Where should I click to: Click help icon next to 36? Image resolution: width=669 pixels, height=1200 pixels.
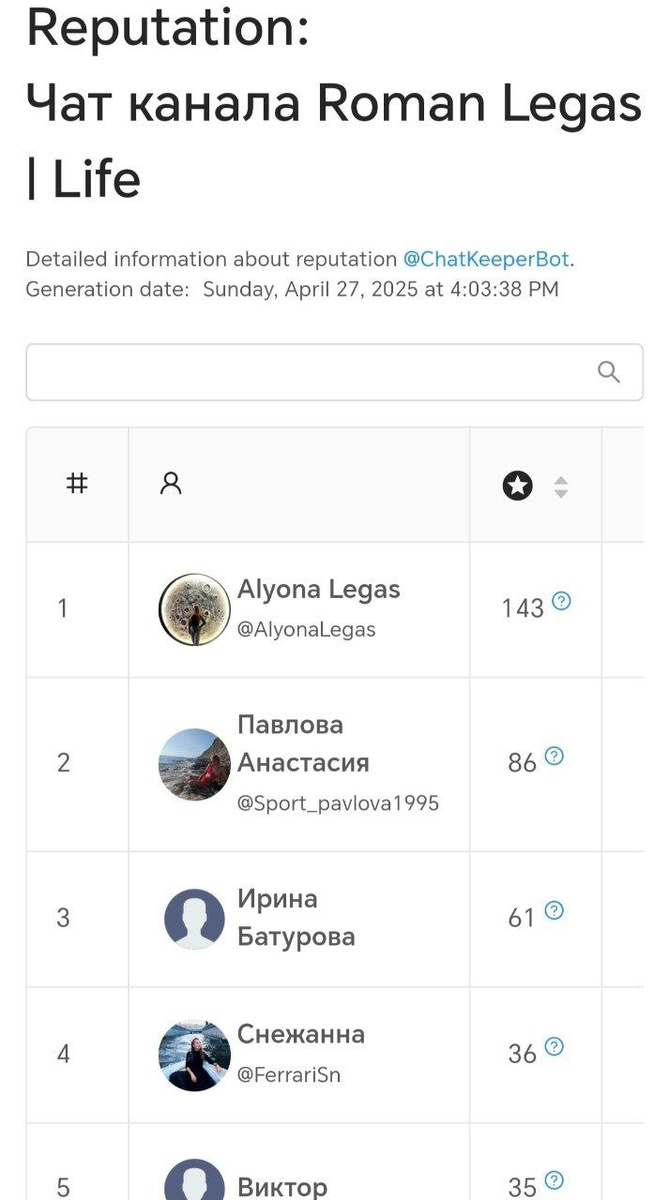click(554, 1047)
